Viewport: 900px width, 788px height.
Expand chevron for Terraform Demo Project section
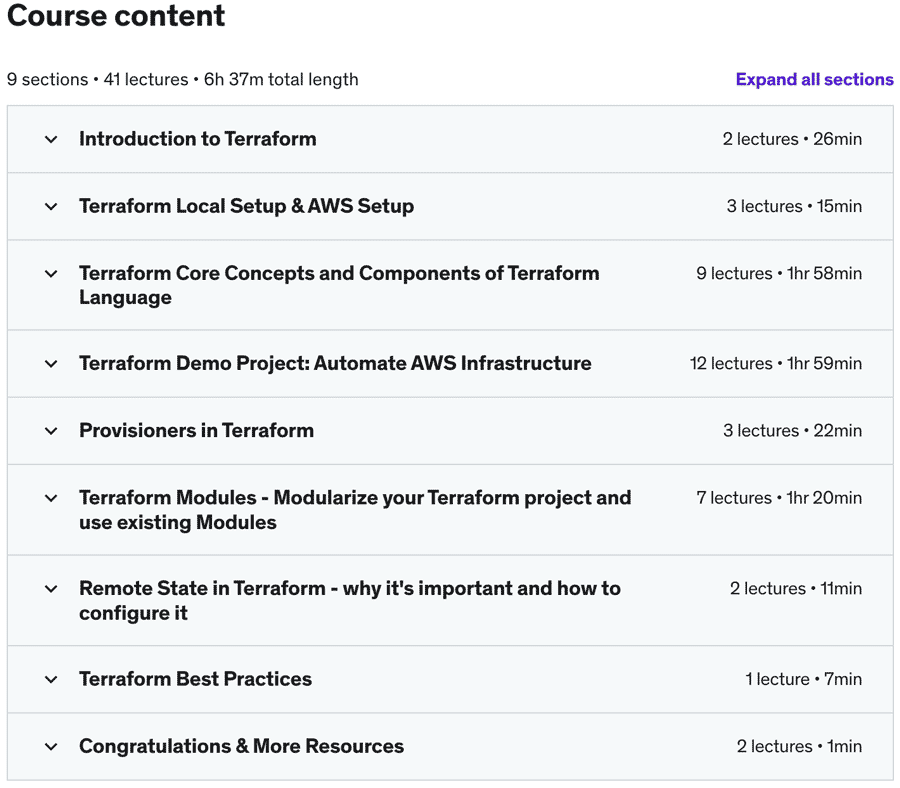click(51, 363)
